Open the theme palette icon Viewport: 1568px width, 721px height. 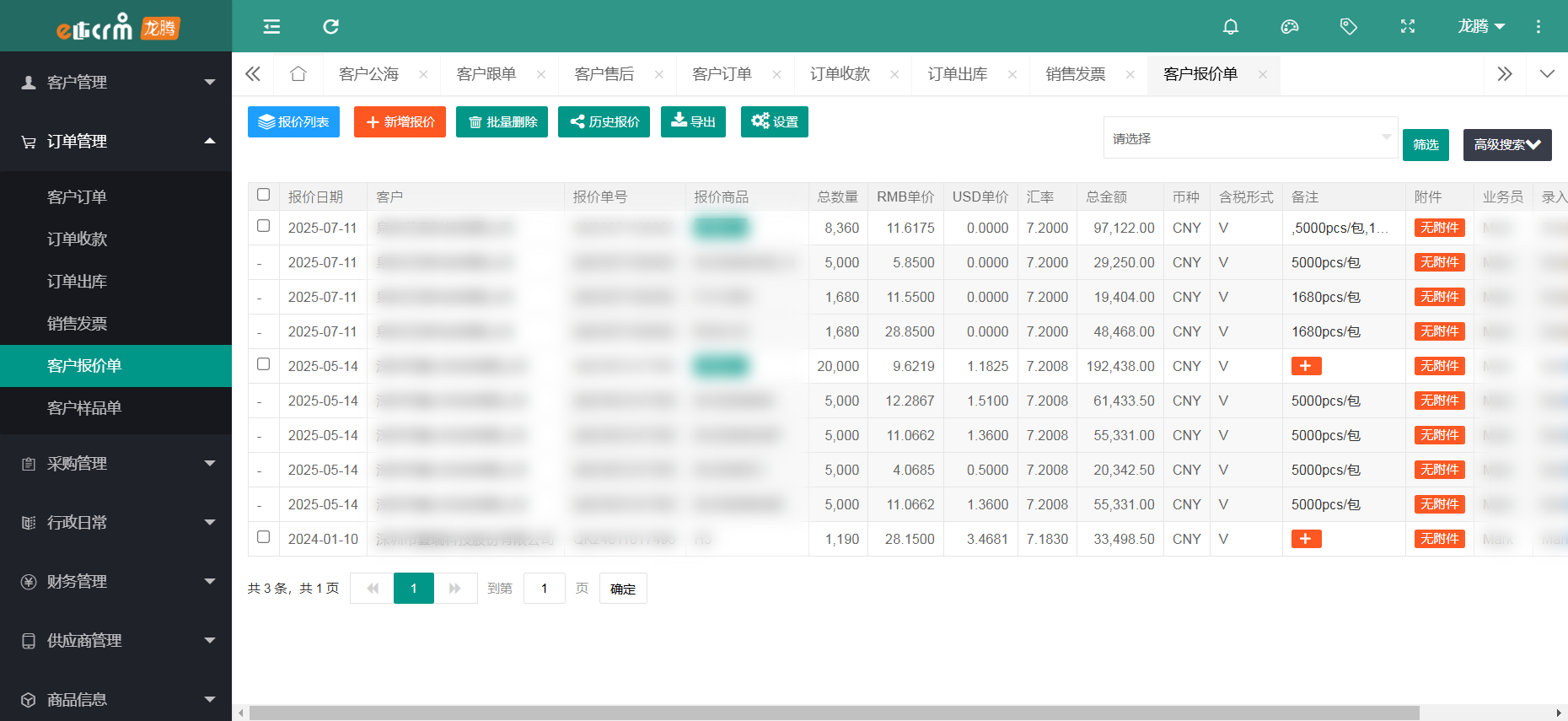pyautogui.click(x=1289, y=27)
